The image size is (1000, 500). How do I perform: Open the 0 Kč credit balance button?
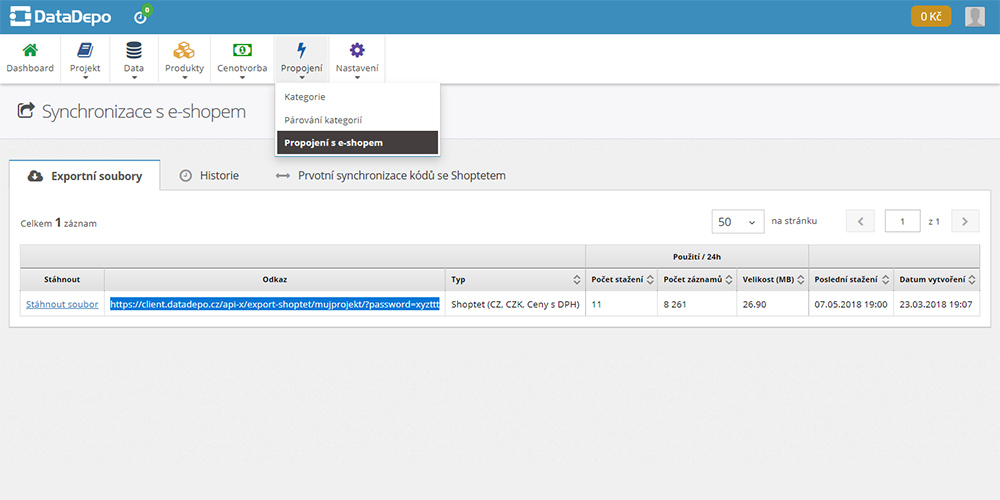click(930, 17)
